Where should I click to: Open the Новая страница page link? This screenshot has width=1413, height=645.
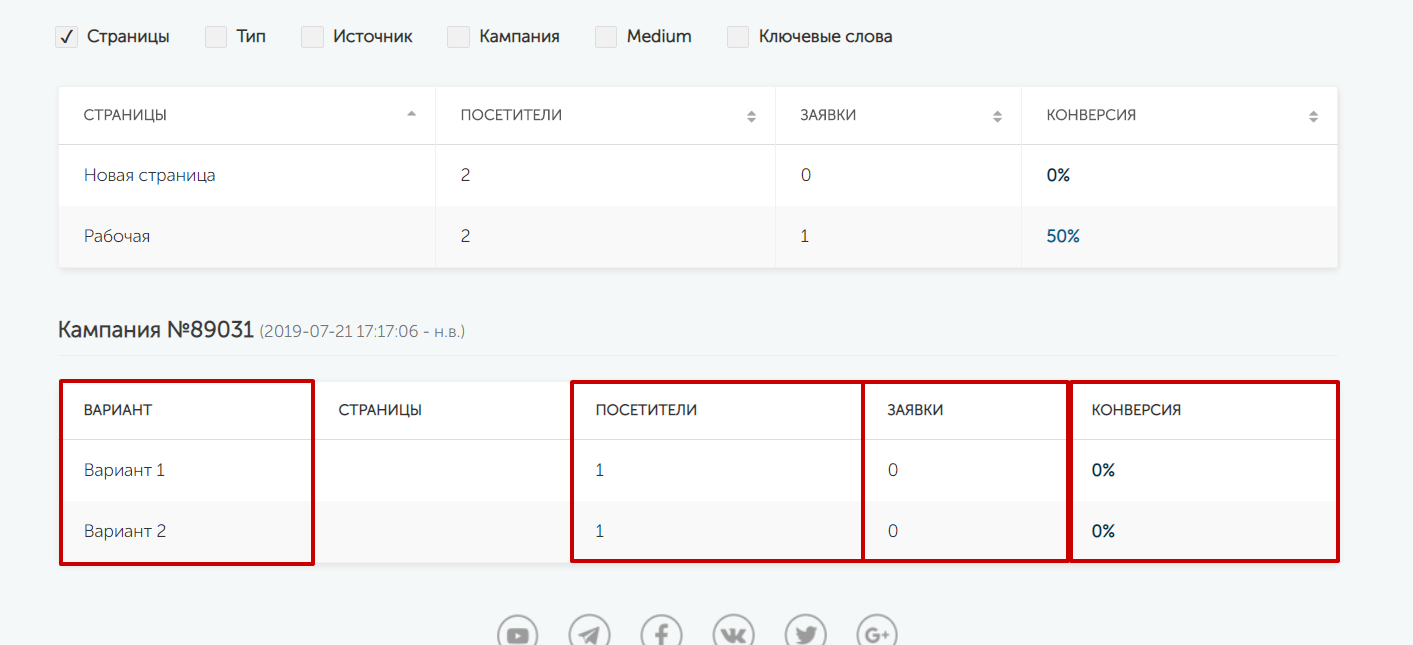149,175
